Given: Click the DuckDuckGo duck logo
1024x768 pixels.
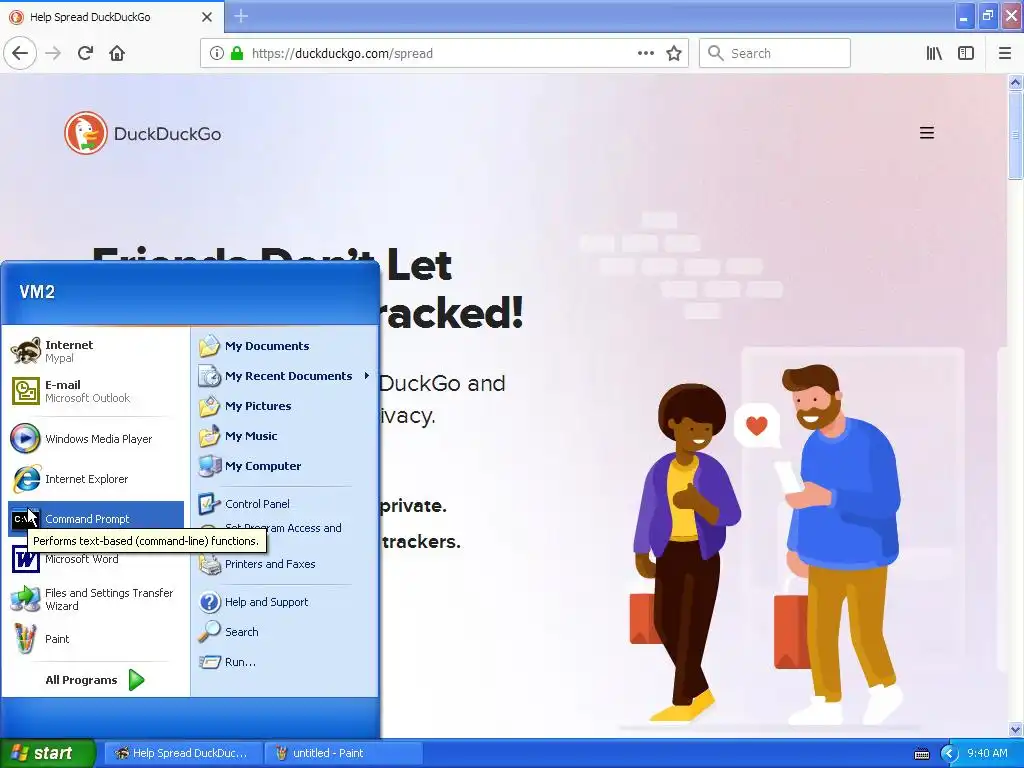Looking at the screenshot, I should point(86,133).
